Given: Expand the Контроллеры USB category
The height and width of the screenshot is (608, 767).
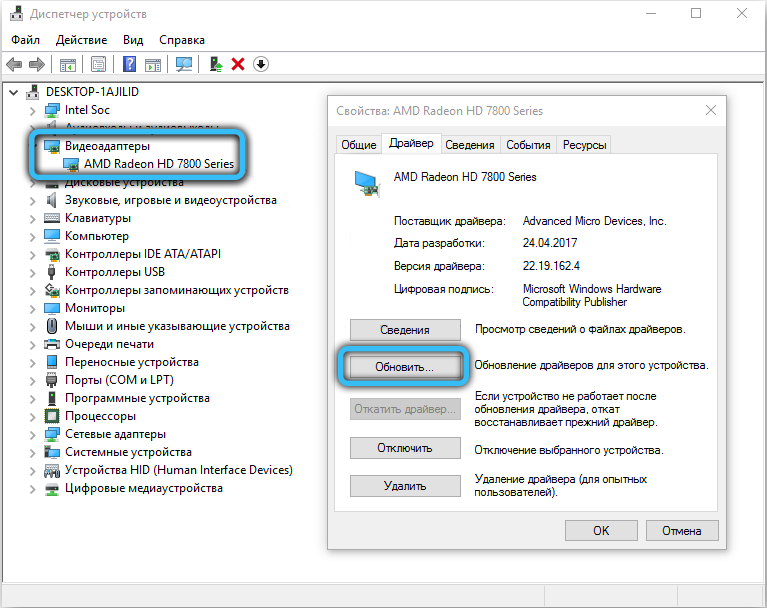Looking at the screenshot, I should pos(32,272).
